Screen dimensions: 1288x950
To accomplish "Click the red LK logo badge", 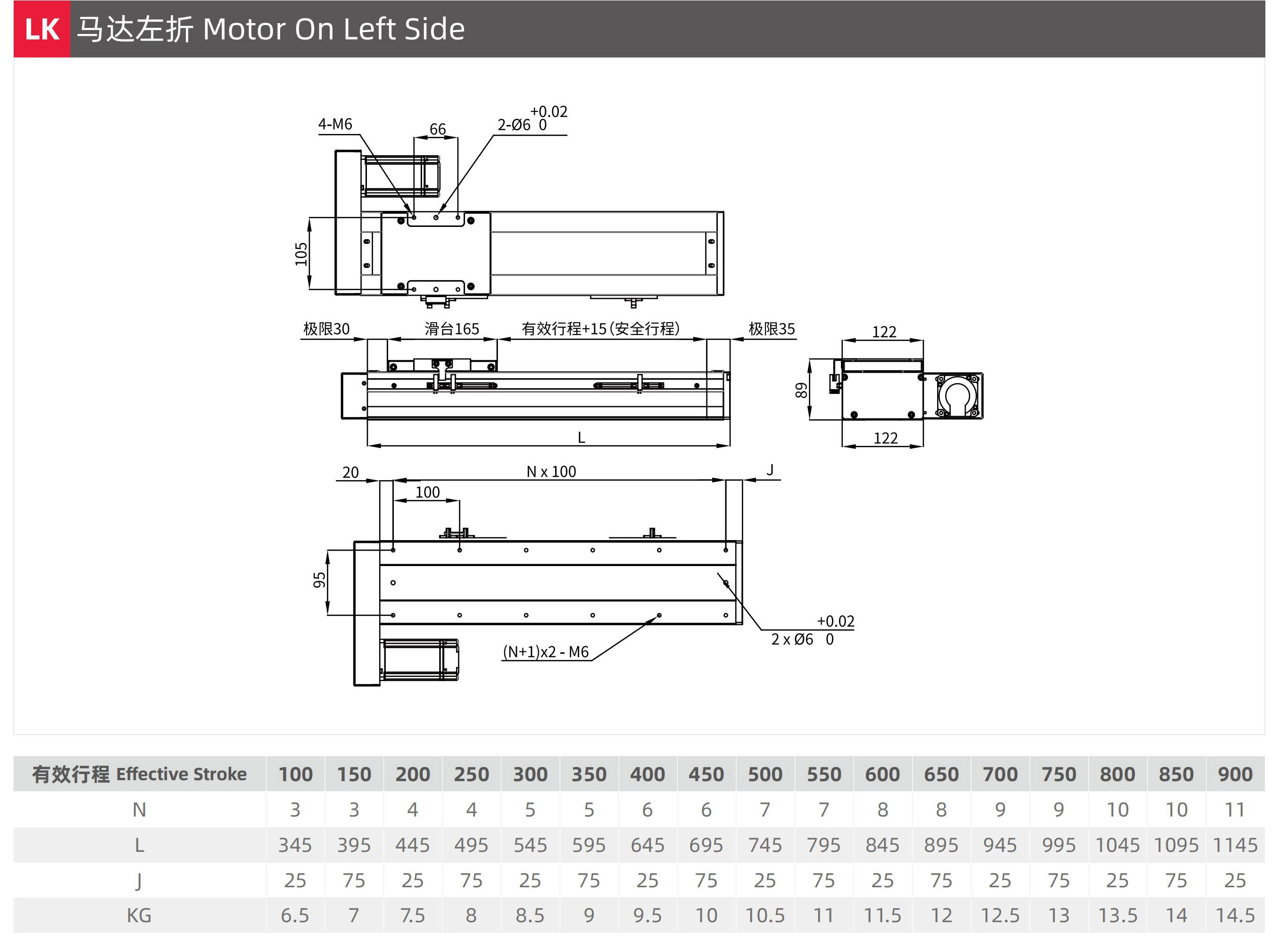I will [x=42, y=29].
